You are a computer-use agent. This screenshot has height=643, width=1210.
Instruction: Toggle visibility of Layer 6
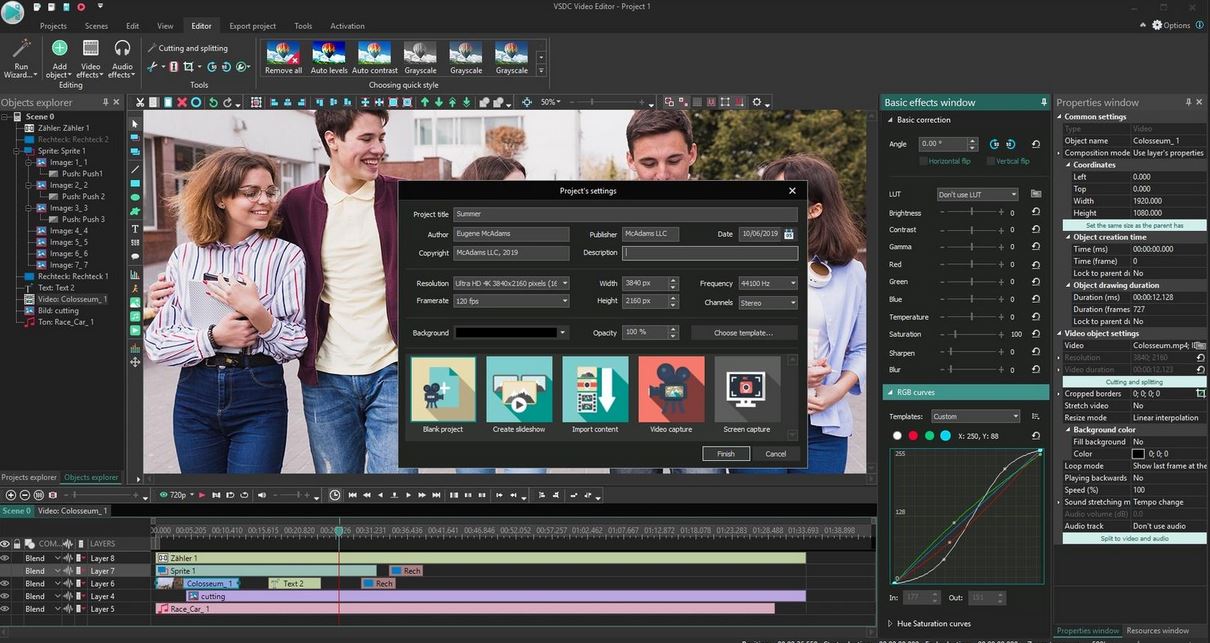pos(5,583)
